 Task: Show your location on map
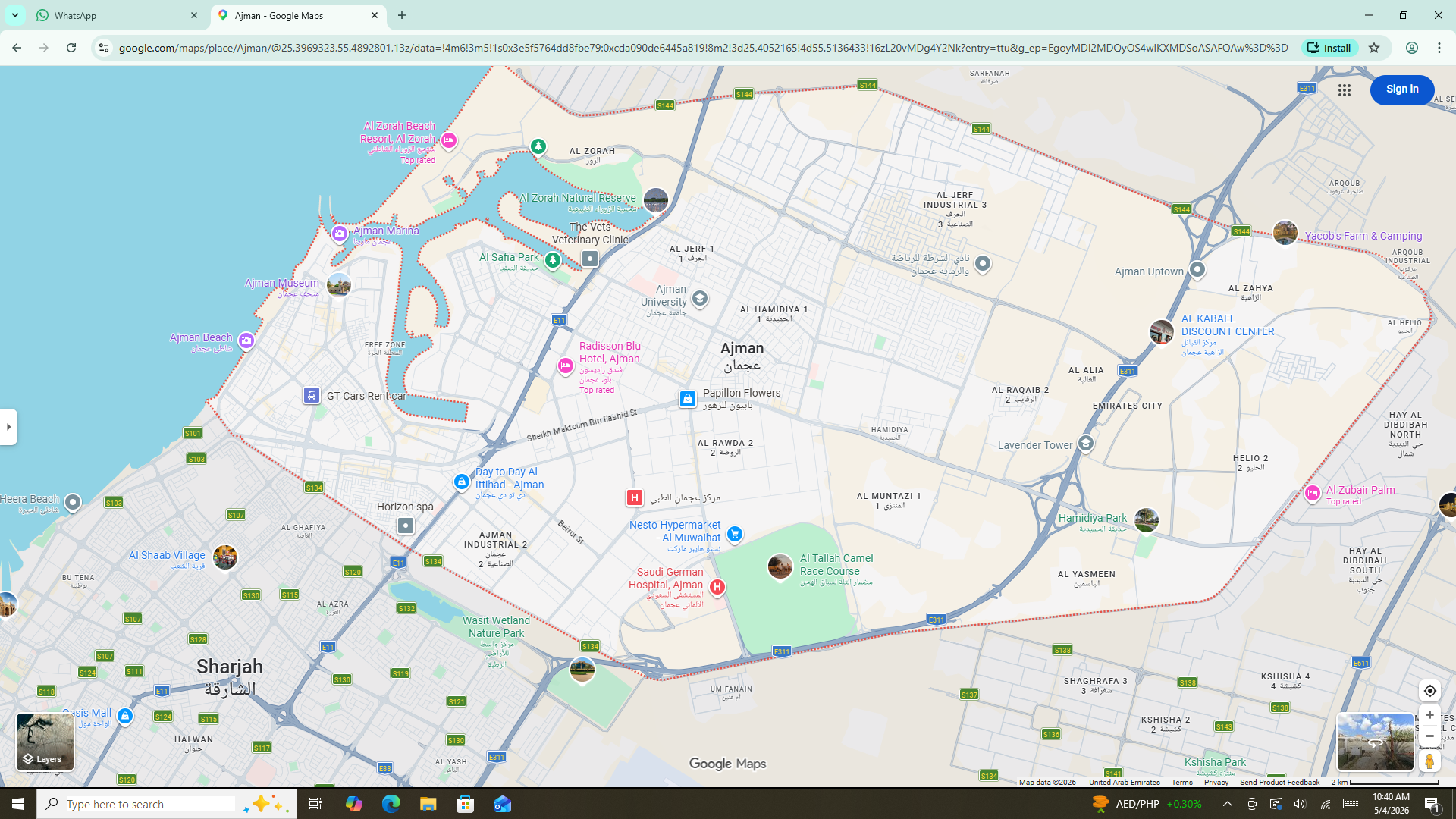tap(1430, 691)
